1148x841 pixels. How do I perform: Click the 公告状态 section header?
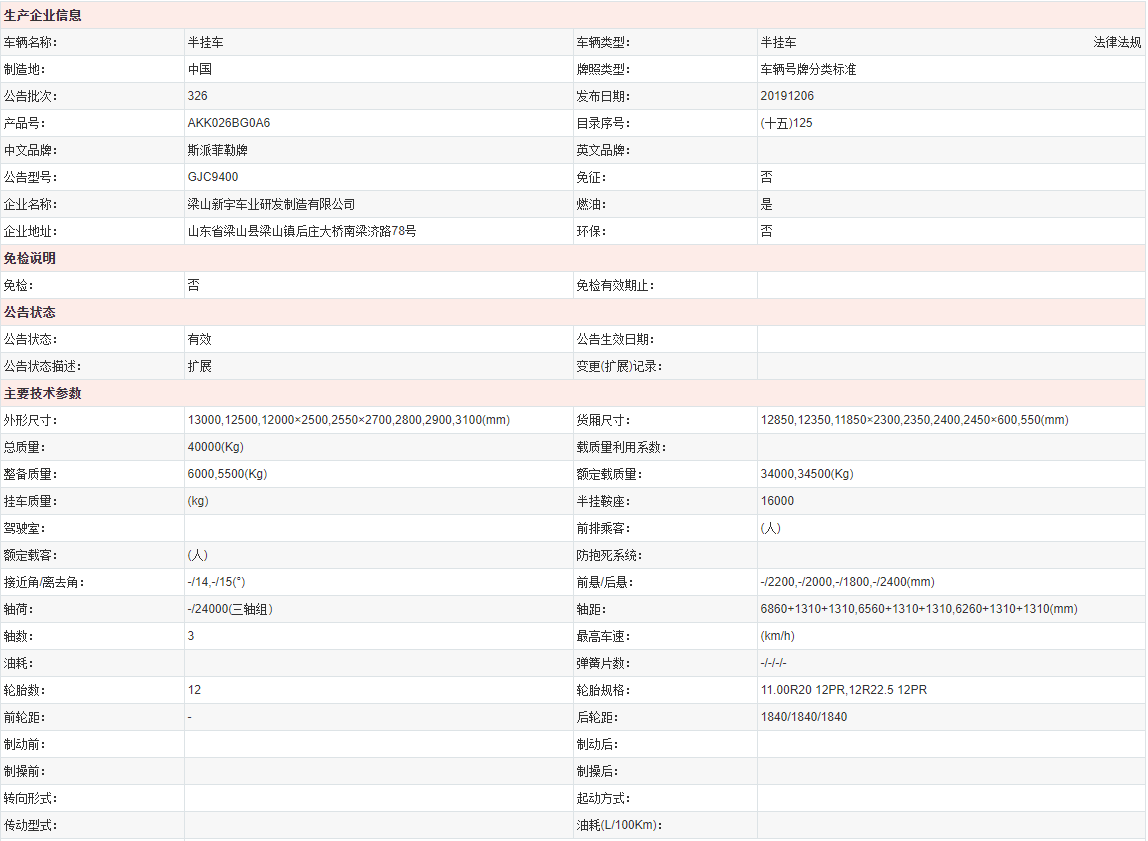[x=30, y=312]
